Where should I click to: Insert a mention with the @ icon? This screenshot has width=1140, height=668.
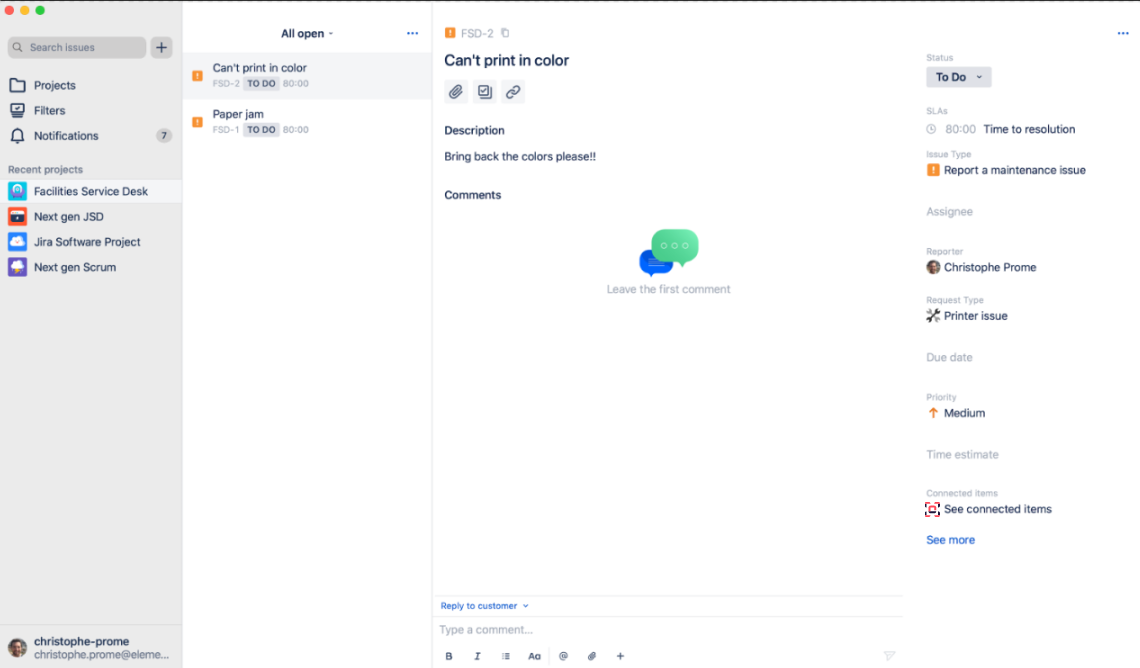coord(563,656)
